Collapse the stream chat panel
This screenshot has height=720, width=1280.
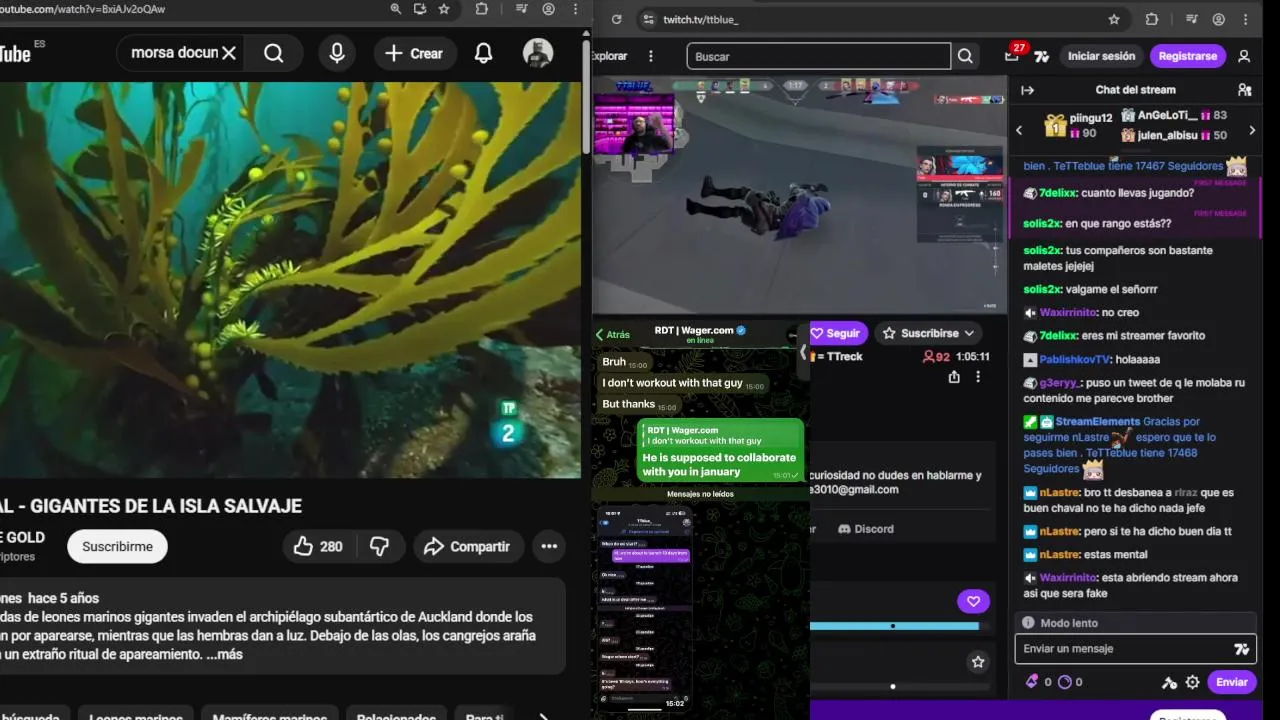click(x=1027, y=90)
